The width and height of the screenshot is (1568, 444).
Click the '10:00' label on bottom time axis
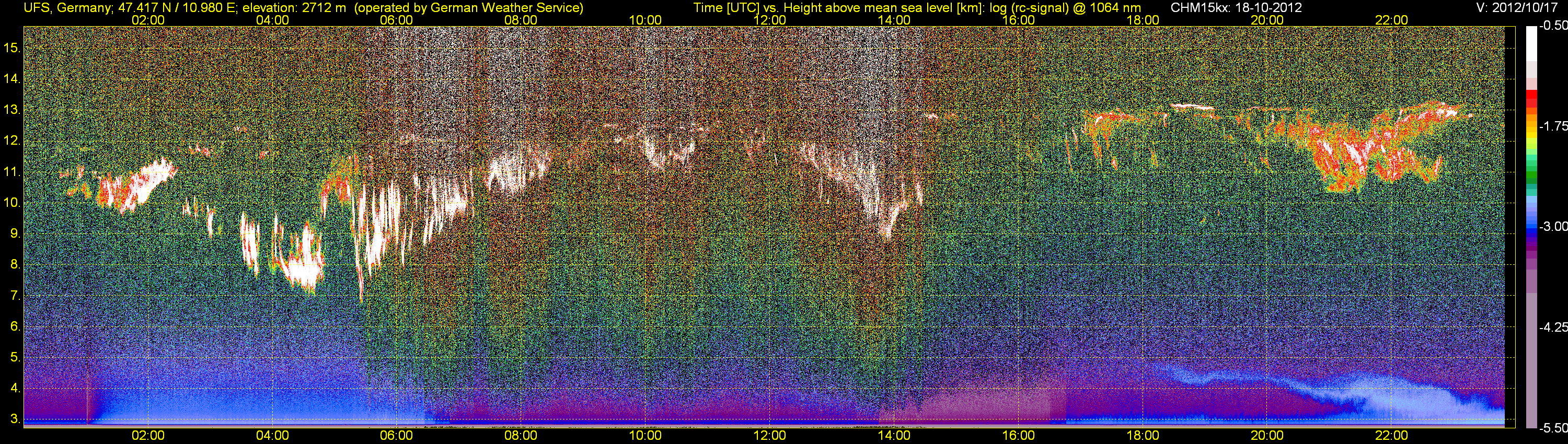click(645, 436)
